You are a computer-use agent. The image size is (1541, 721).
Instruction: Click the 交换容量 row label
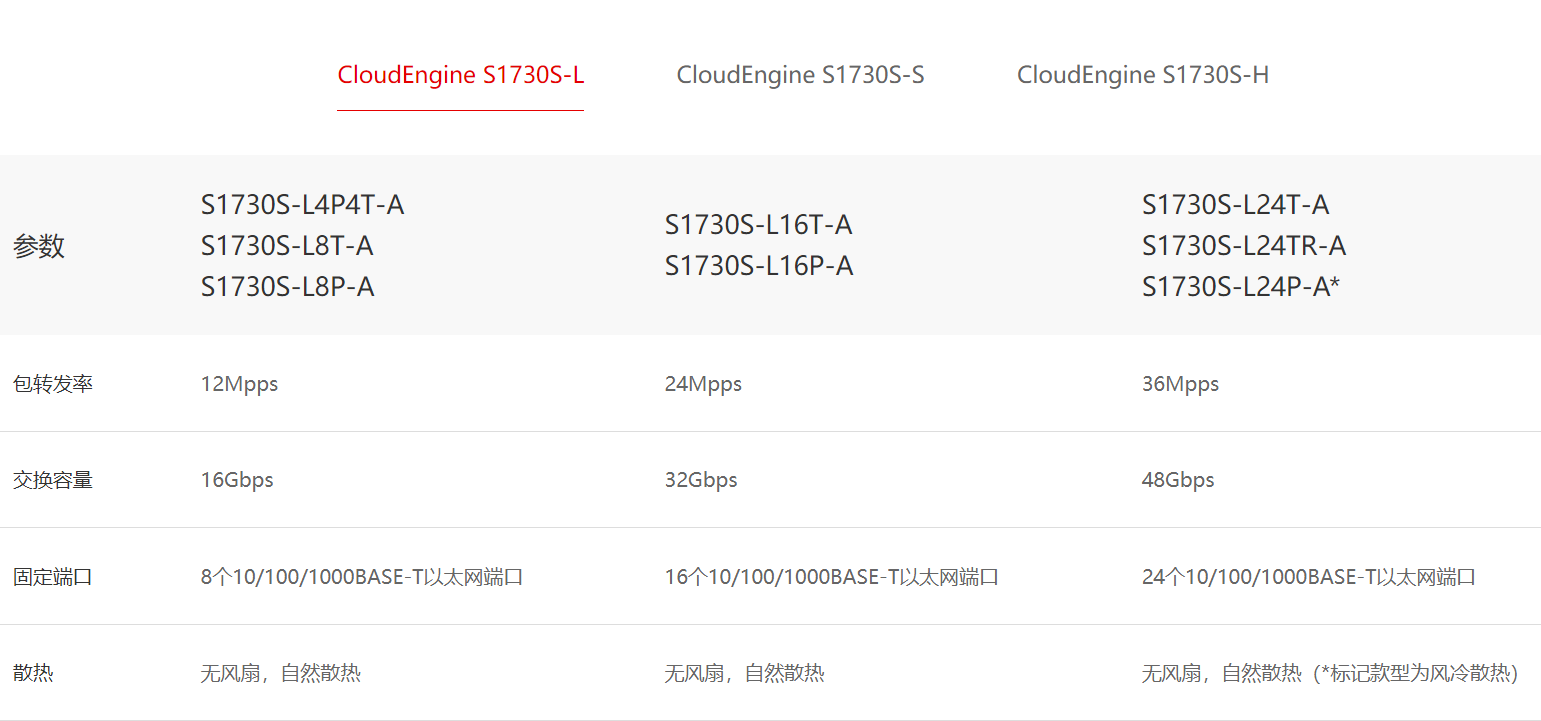pyautogui.click(x=53, y=480)
